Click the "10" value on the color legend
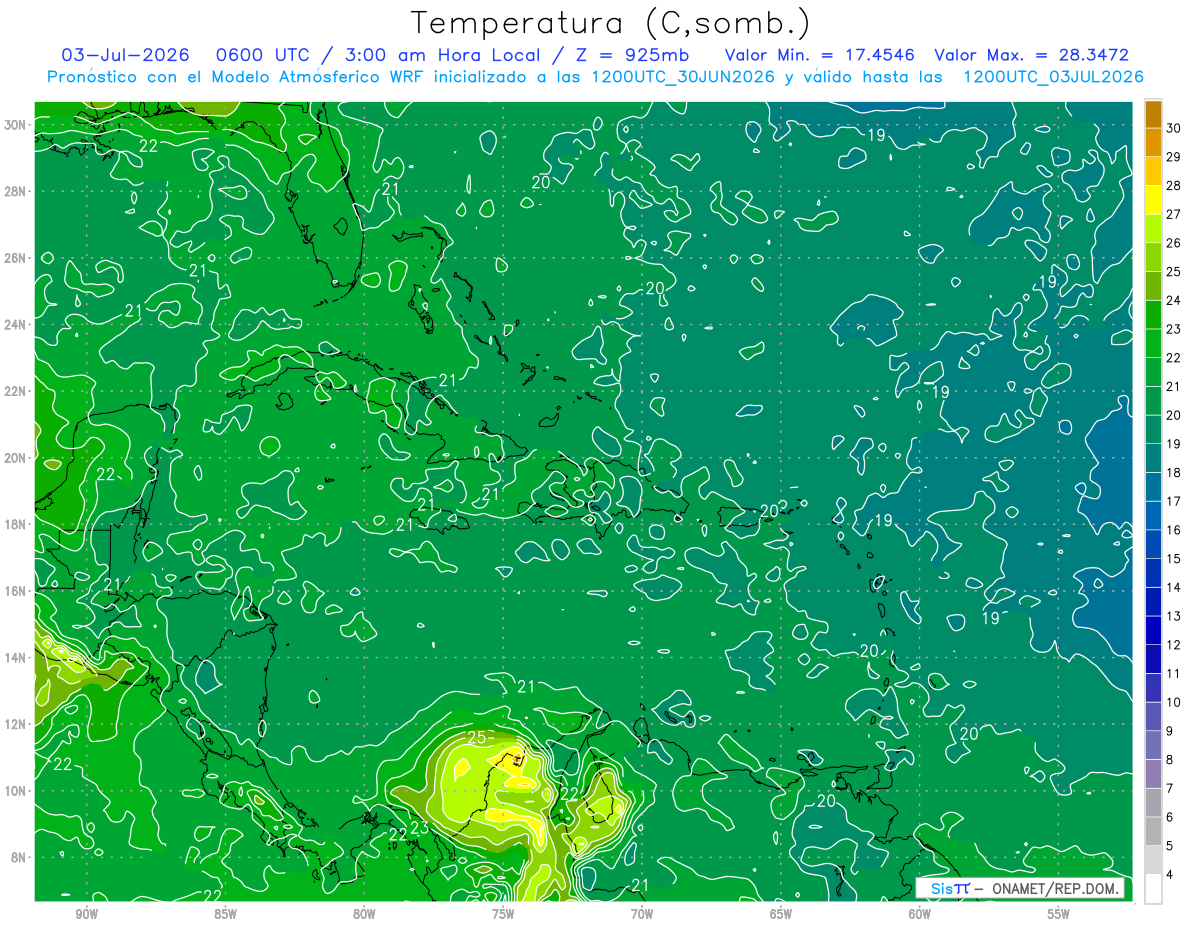The image size is (1200, 927). coord(1174,702)
